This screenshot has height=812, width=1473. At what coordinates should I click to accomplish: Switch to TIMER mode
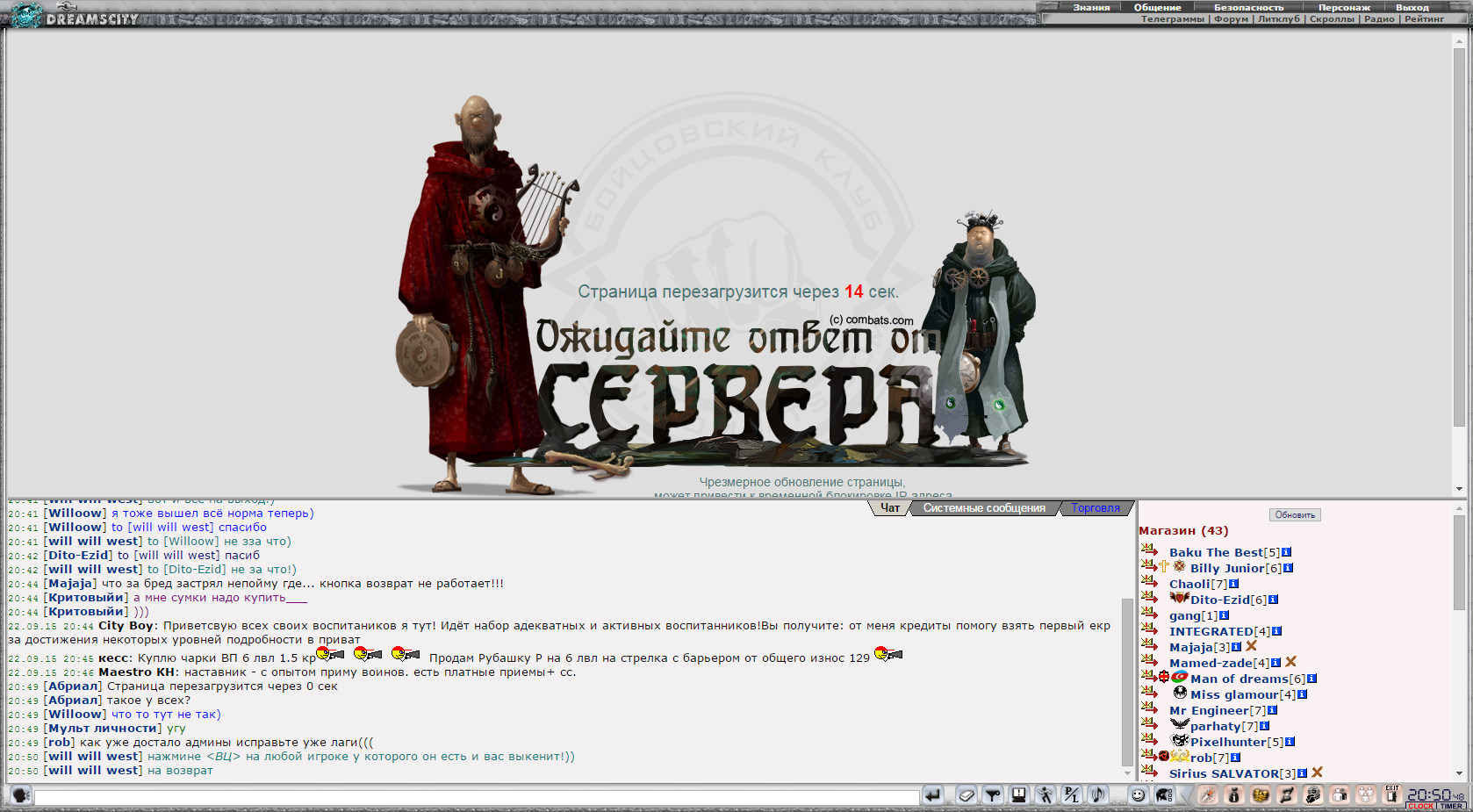[1451, 806]
